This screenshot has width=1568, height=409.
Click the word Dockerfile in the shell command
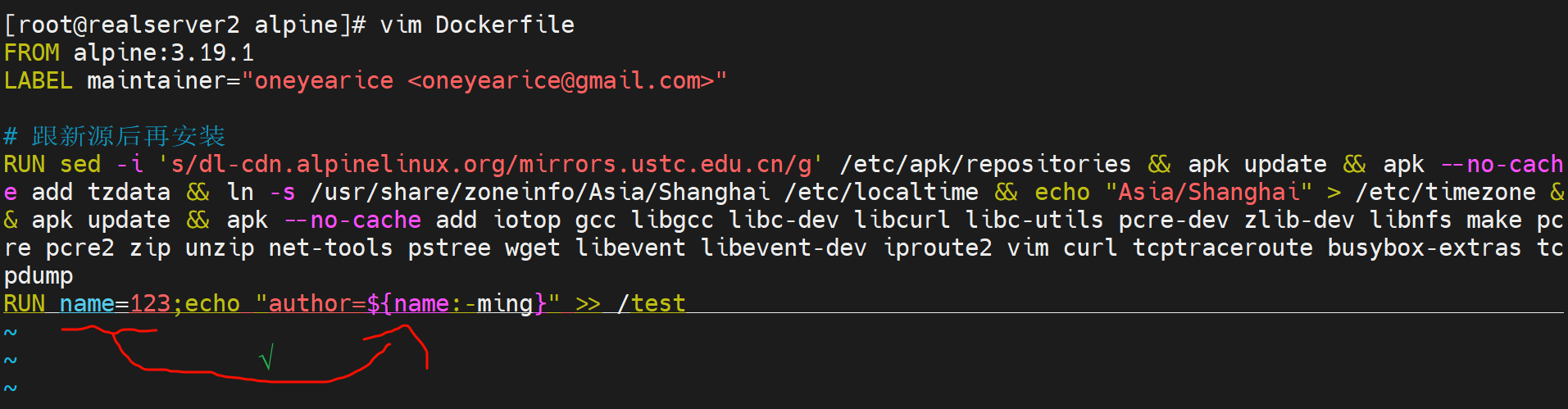(504, 25)
